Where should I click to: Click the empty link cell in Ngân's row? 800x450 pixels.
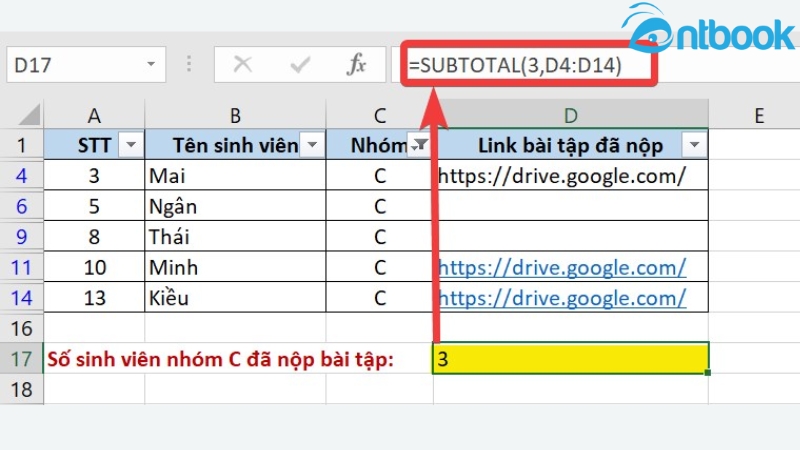(x=571, y=206)
